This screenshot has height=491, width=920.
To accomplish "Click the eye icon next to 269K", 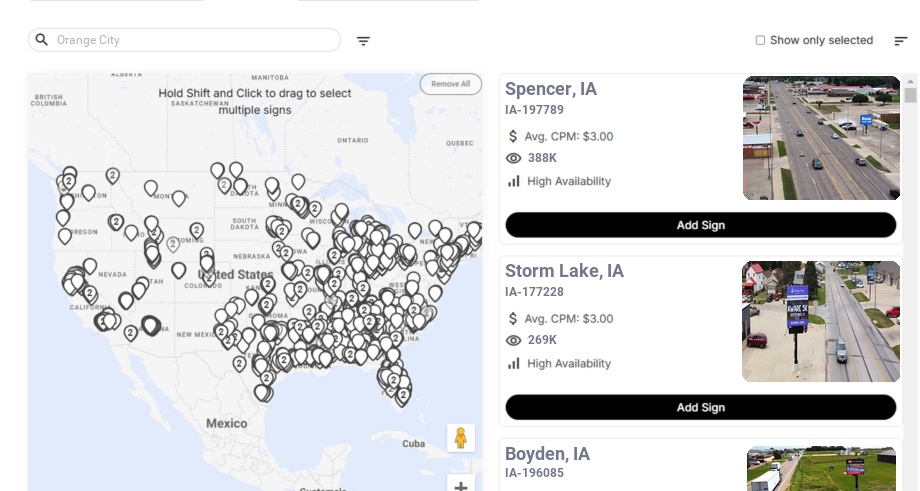I will click(x=514, y=341).
